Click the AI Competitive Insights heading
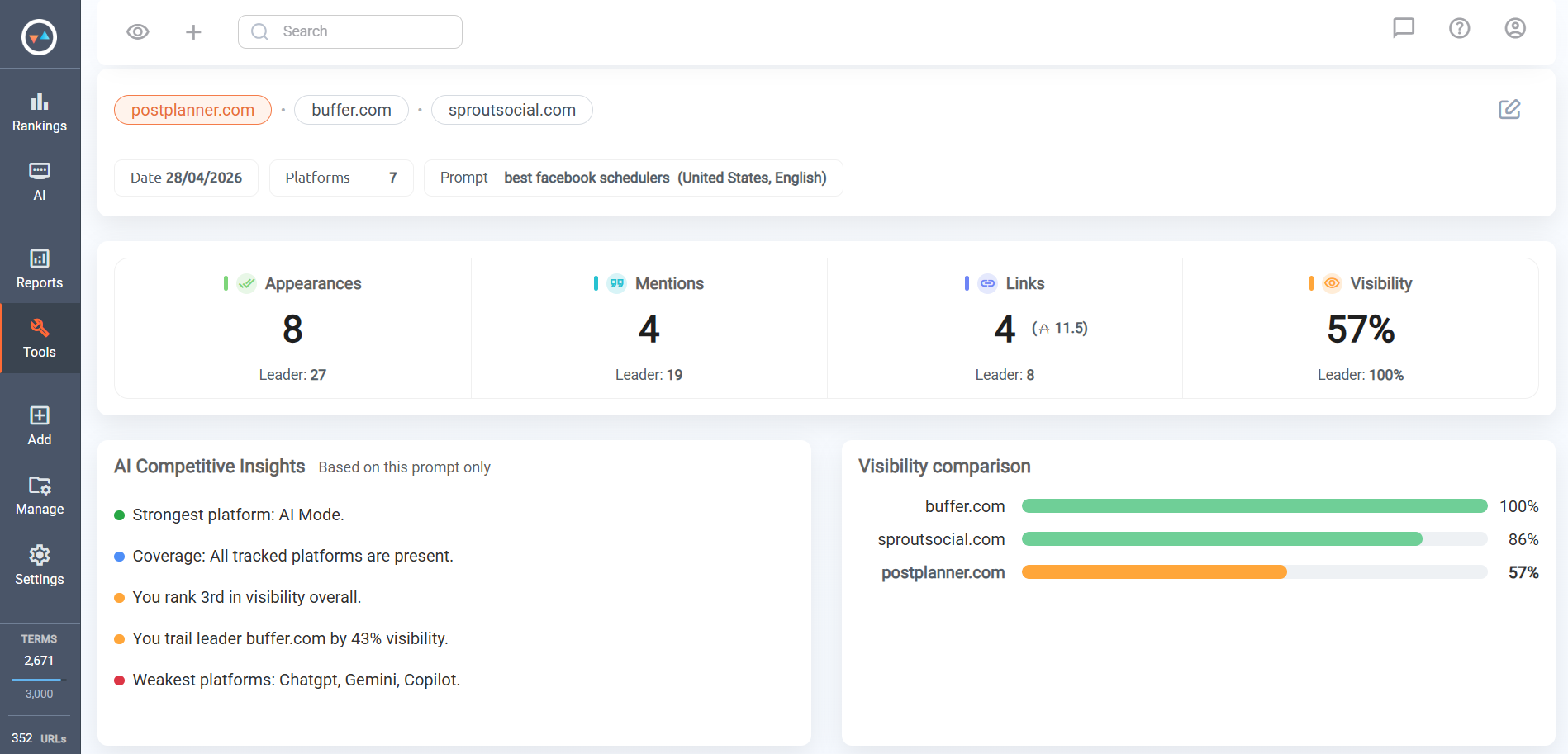The height and width of the screenshot is (754, 1568). [x=210, y=467]
